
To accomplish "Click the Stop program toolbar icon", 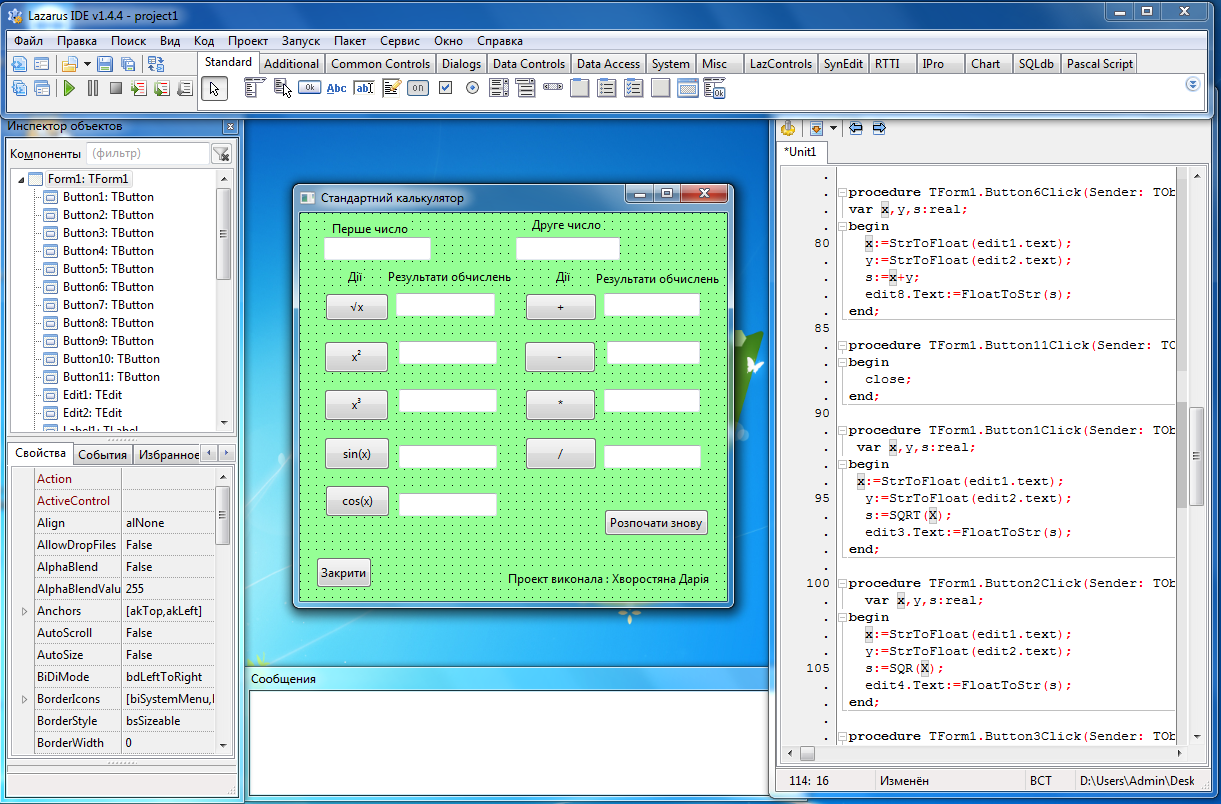I will click(116, 88).
